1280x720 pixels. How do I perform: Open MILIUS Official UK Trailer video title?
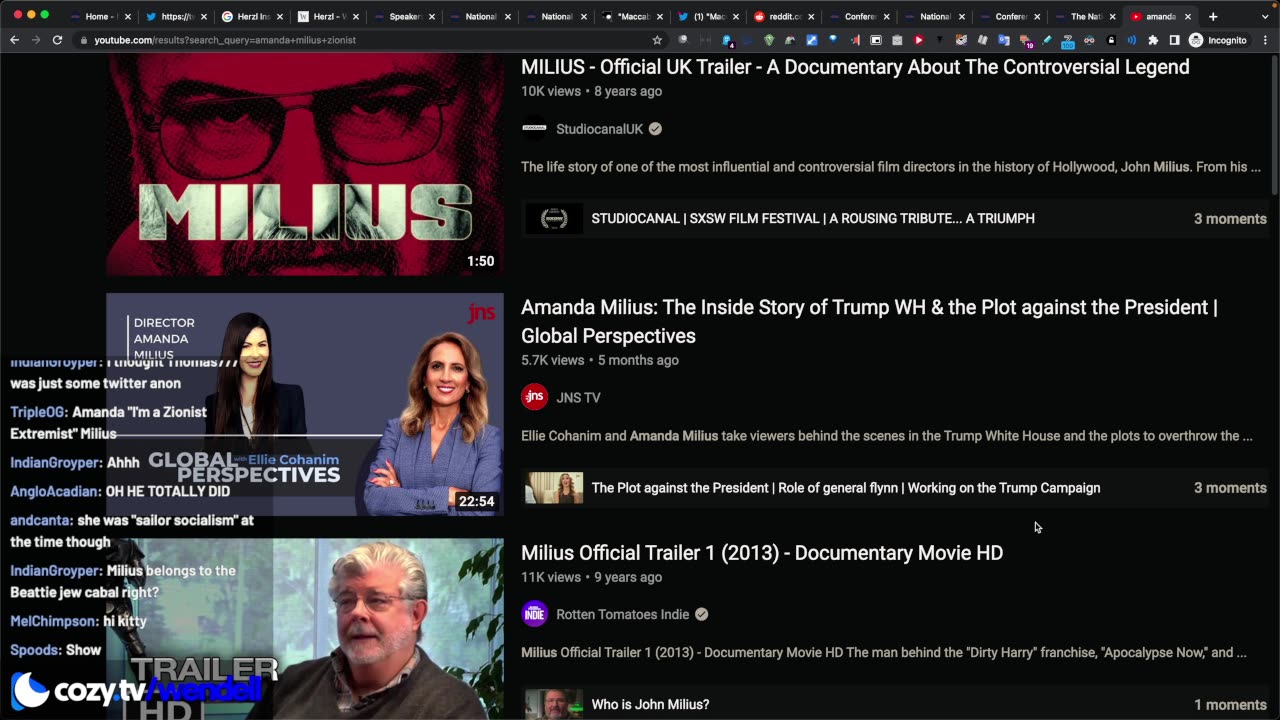[x=855, y=67]
